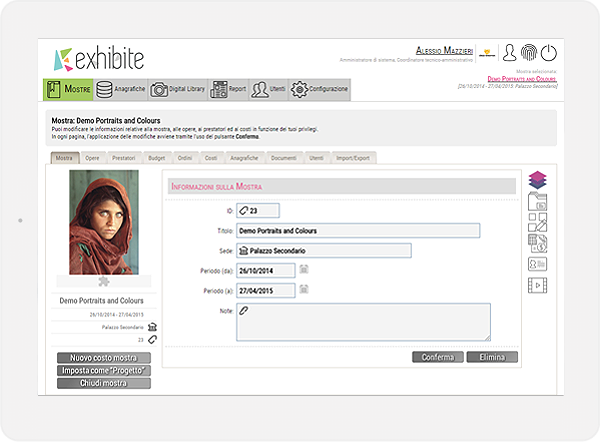
Task: Open the Digital Library section
Action: [x=178, y=90]
